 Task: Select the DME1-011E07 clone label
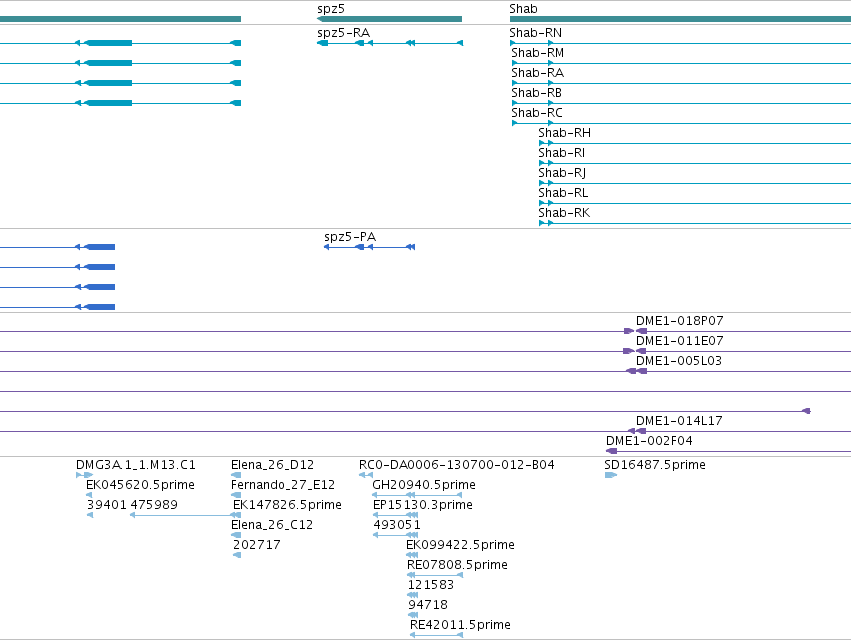coord(679,341)
